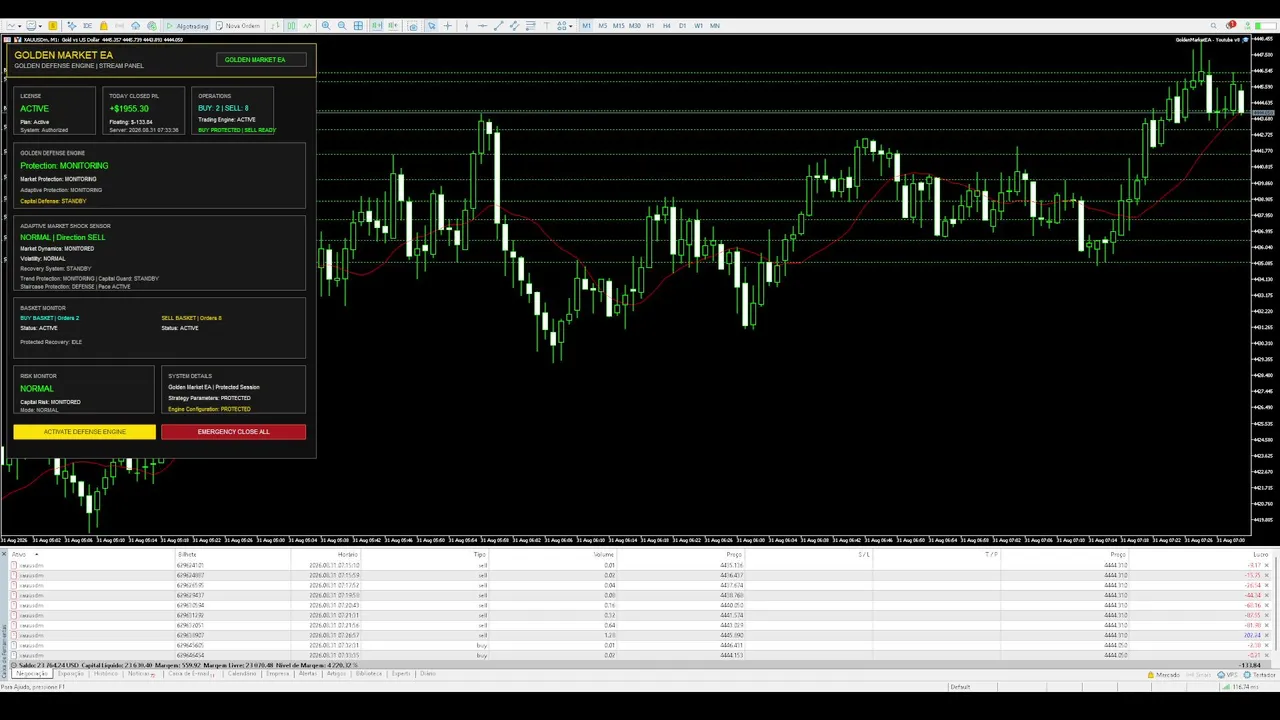The width and height of the screenshot is (1280, 720).
Task: Open the Nova Ordem dialog
Action: coord(238,25)
